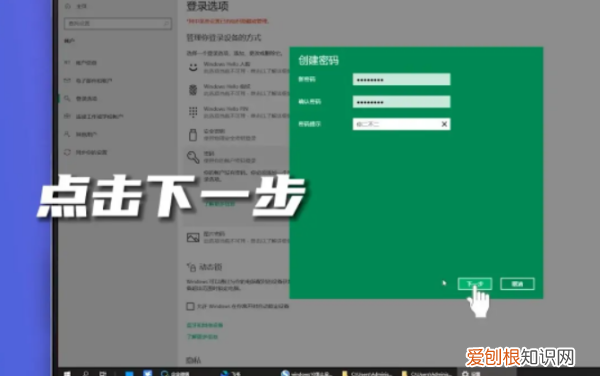Clear password hint with X button
The height and width of the screenshot is (376, 600).
444,124
